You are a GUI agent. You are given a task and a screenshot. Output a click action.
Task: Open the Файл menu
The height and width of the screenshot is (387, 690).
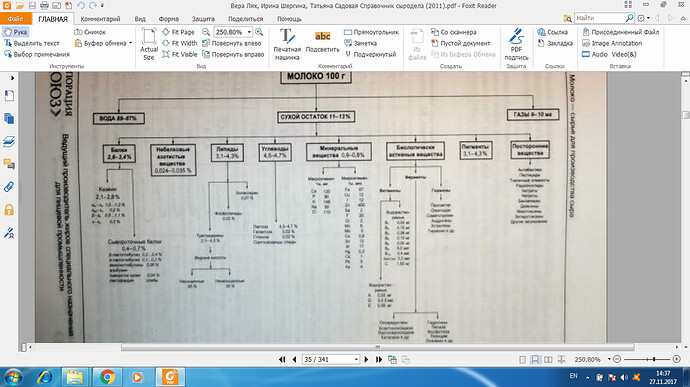(15, 19)
